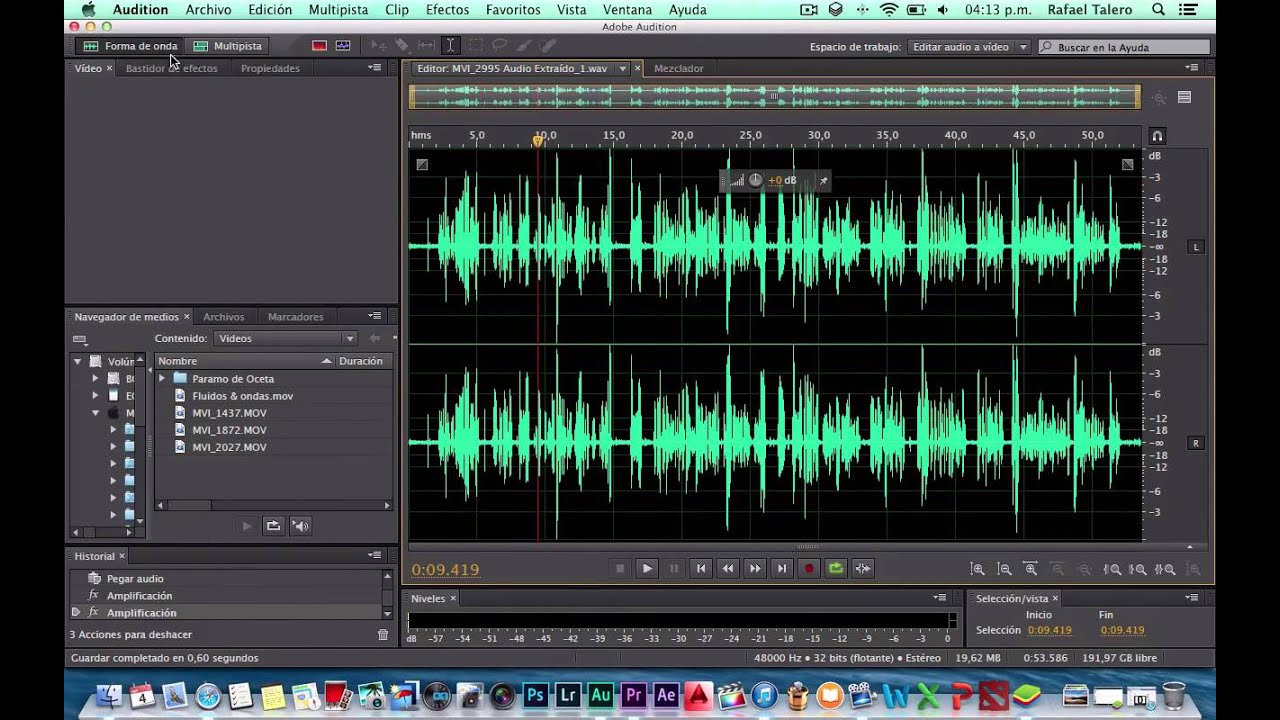This screenshot has height=720, width=1280.
Task: Delete history with the trash icon
Action: tap(382, 635)
